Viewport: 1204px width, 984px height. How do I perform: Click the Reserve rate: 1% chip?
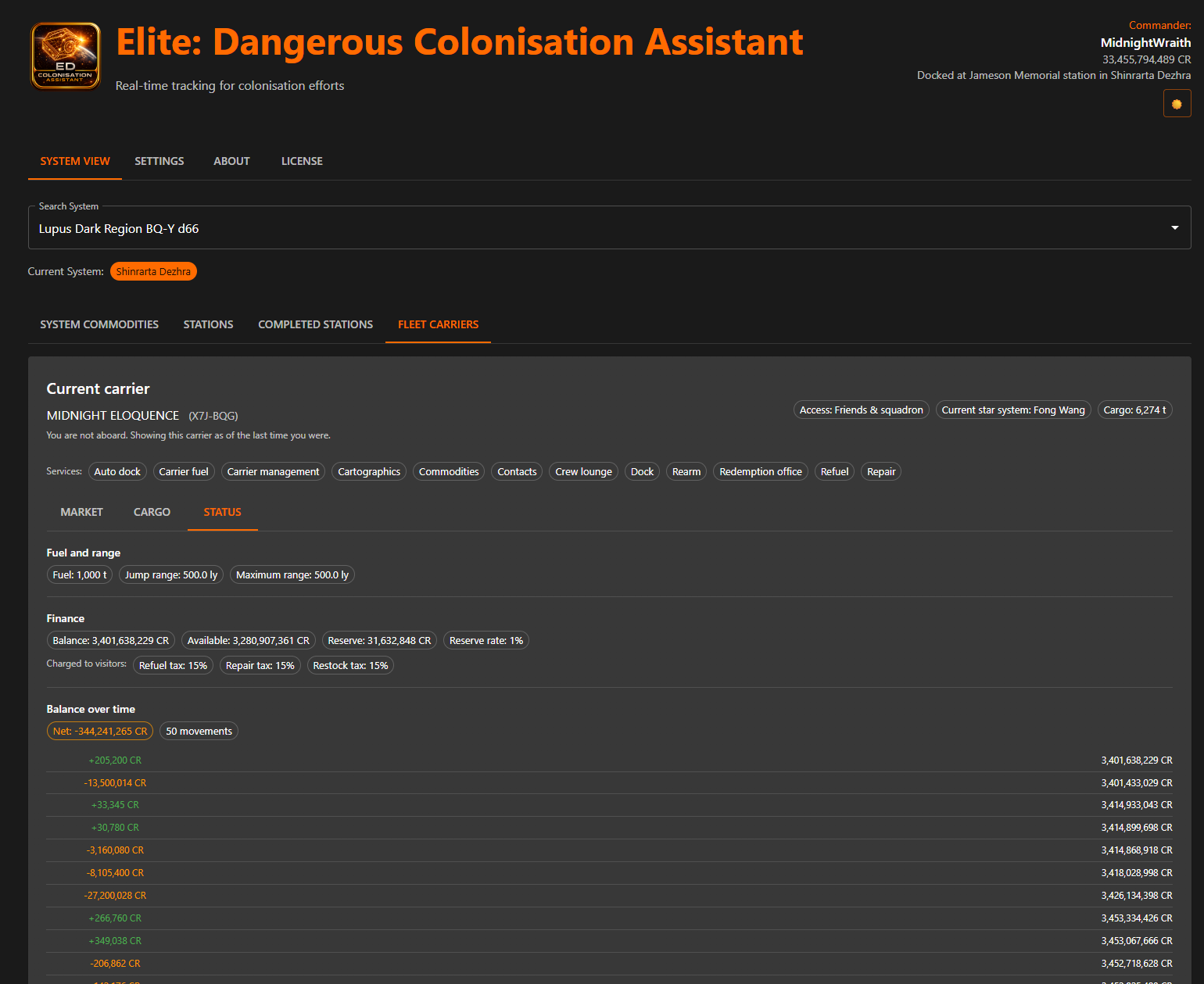pos(486,640)
